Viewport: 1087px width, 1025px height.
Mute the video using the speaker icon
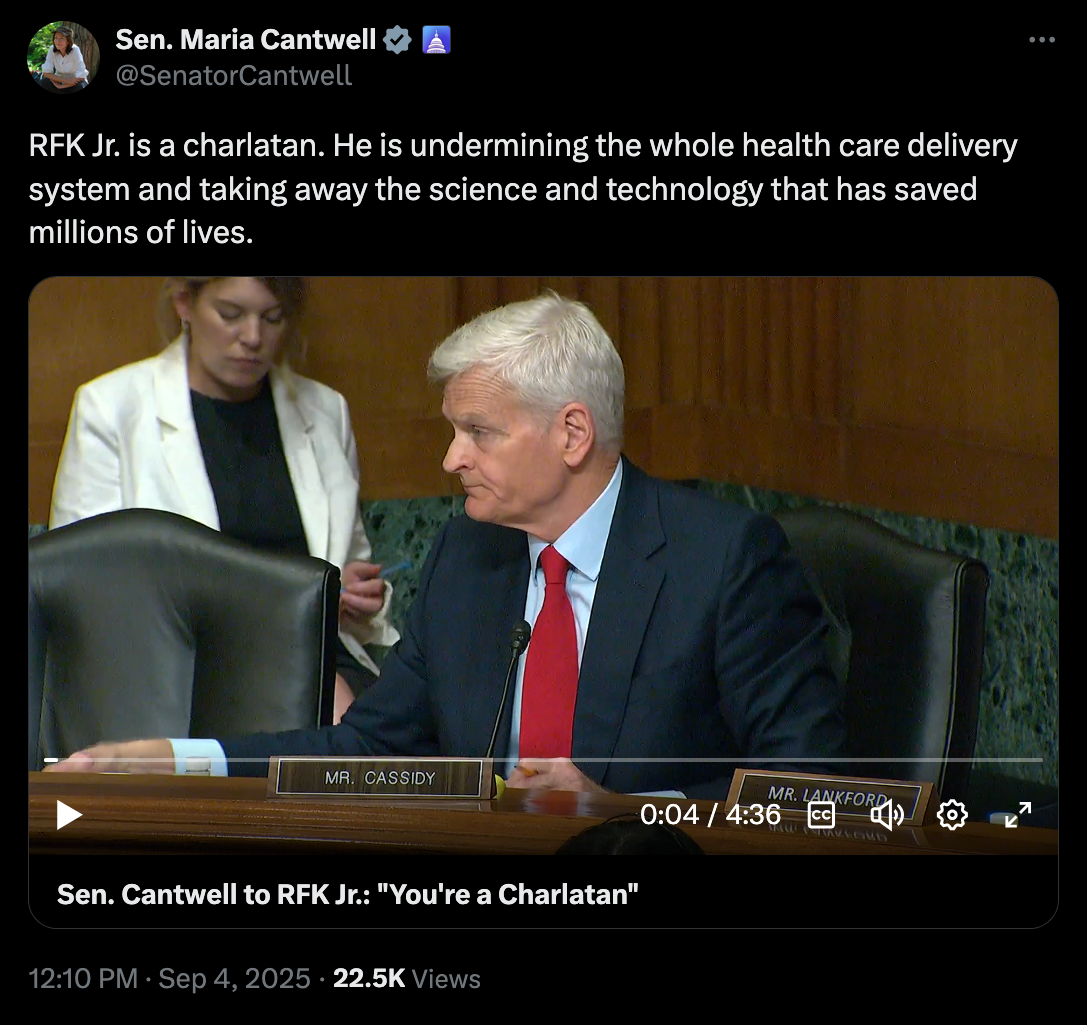click(x=887, y=814)
